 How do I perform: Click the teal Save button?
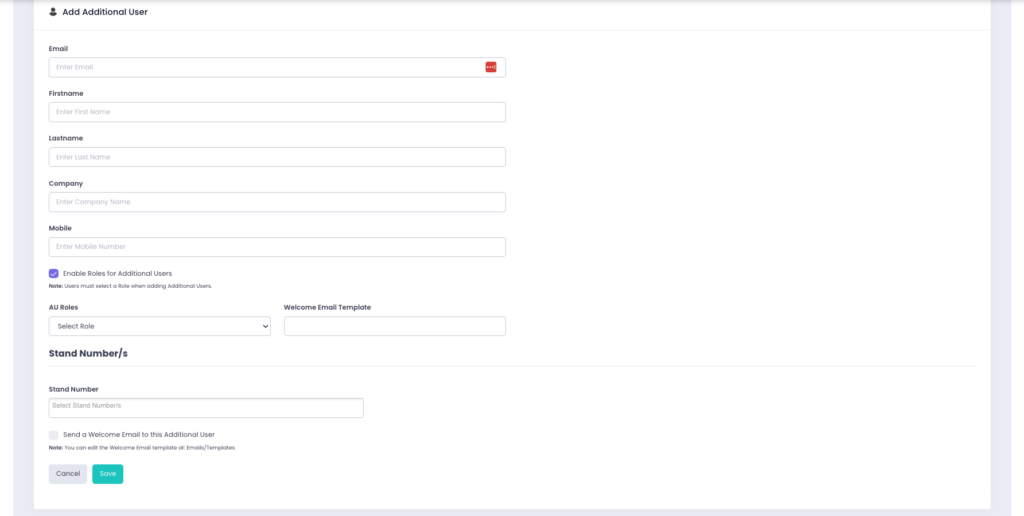tap(107, 474)
